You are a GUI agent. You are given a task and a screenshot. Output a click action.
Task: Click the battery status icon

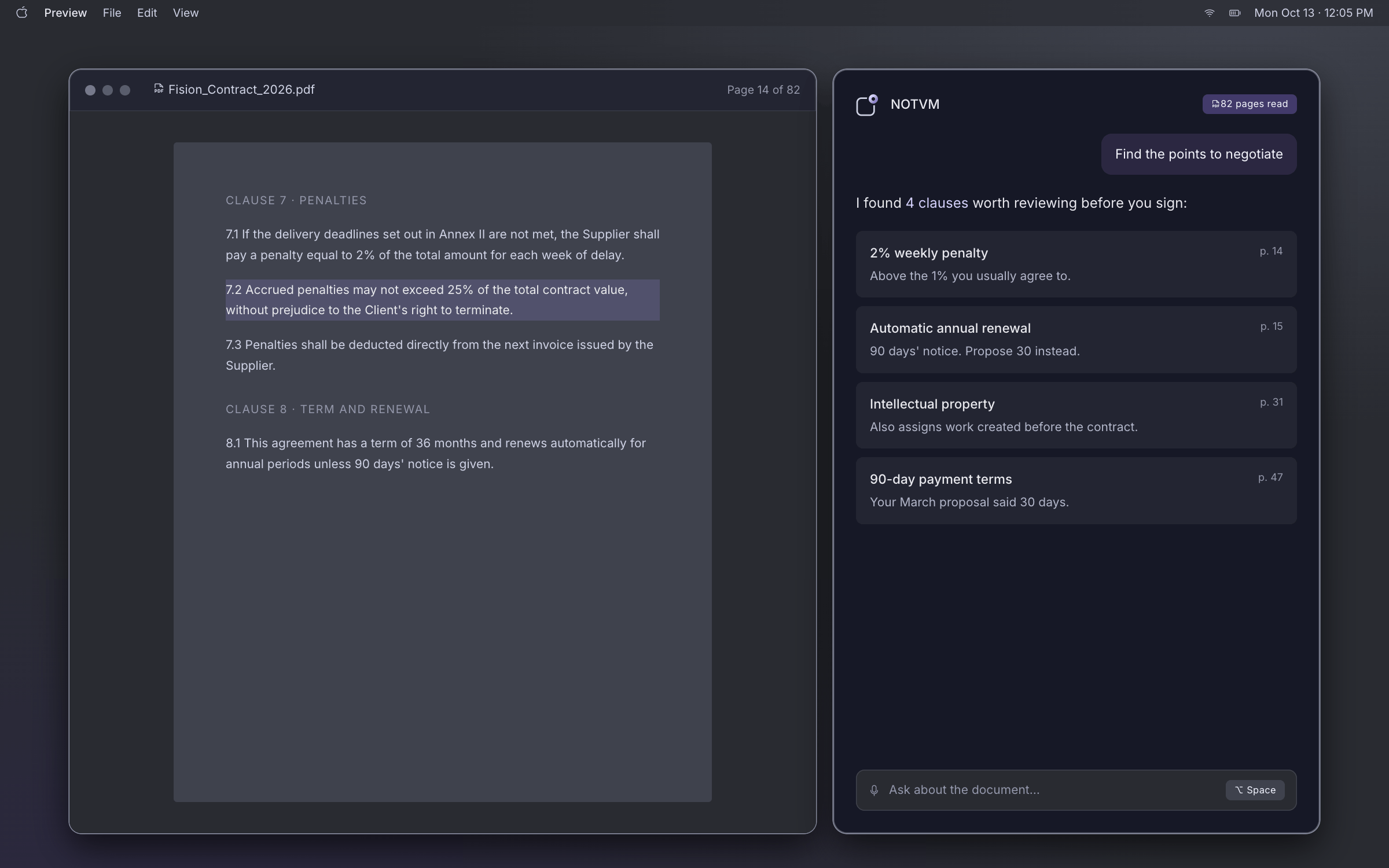[x=1234, y=13]
